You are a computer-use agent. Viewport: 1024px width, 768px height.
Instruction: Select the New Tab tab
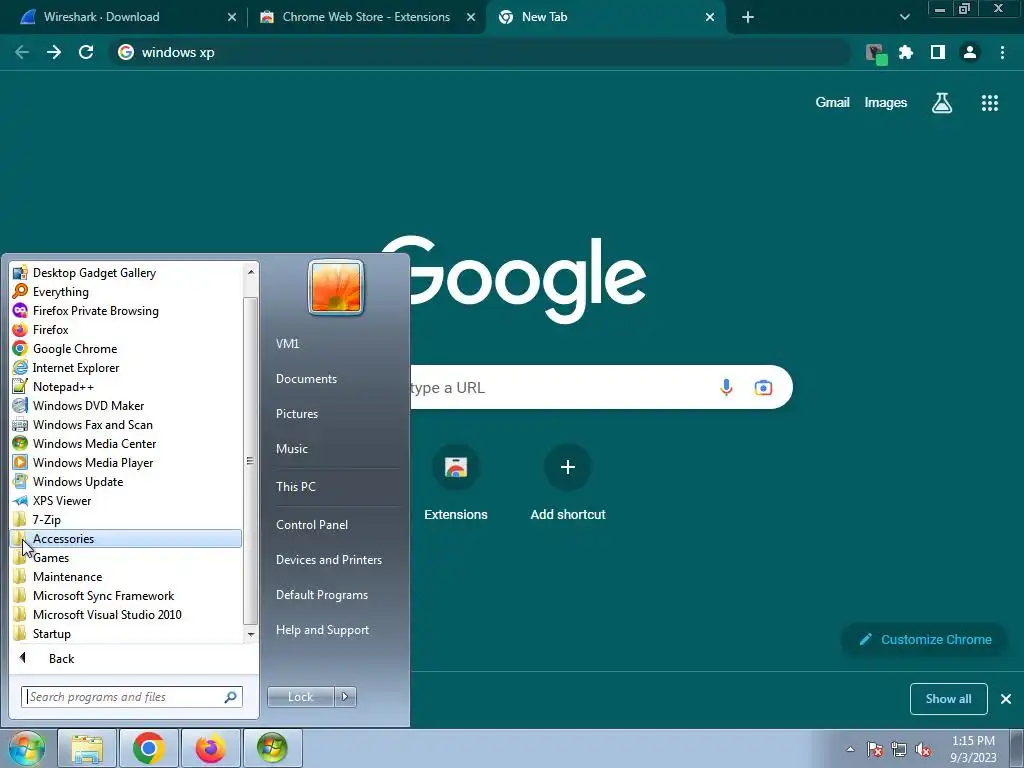point(605,17)
